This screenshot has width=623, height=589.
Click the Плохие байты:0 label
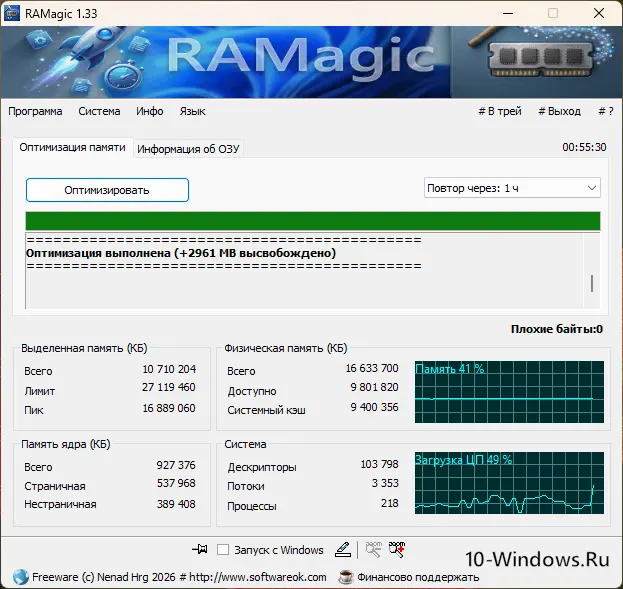557,329
